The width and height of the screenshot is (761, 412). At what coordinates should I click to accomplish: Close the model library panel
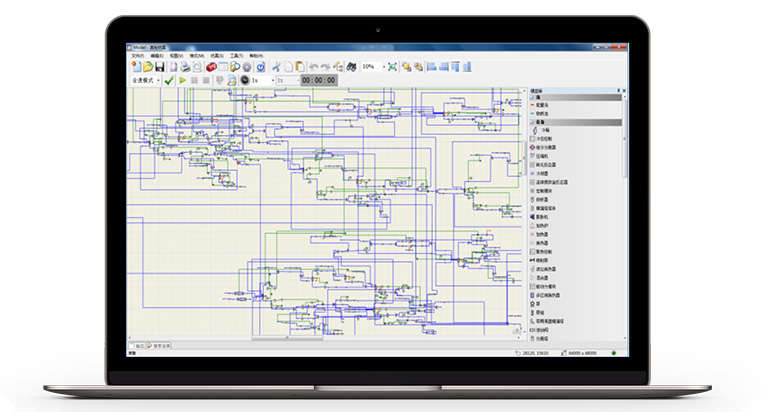coord(625,89)
